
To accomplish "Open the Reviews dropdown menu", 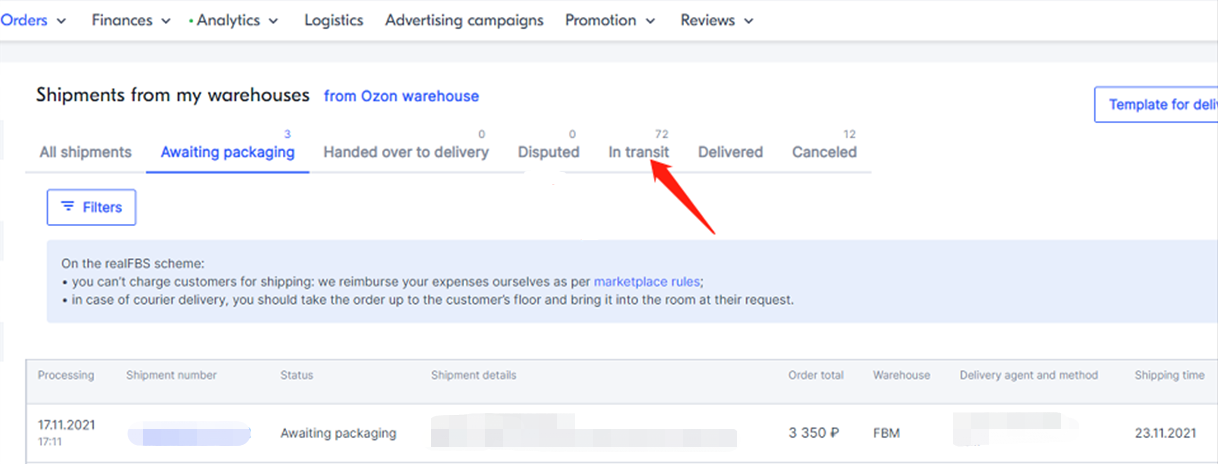I will tap(749, 21).
